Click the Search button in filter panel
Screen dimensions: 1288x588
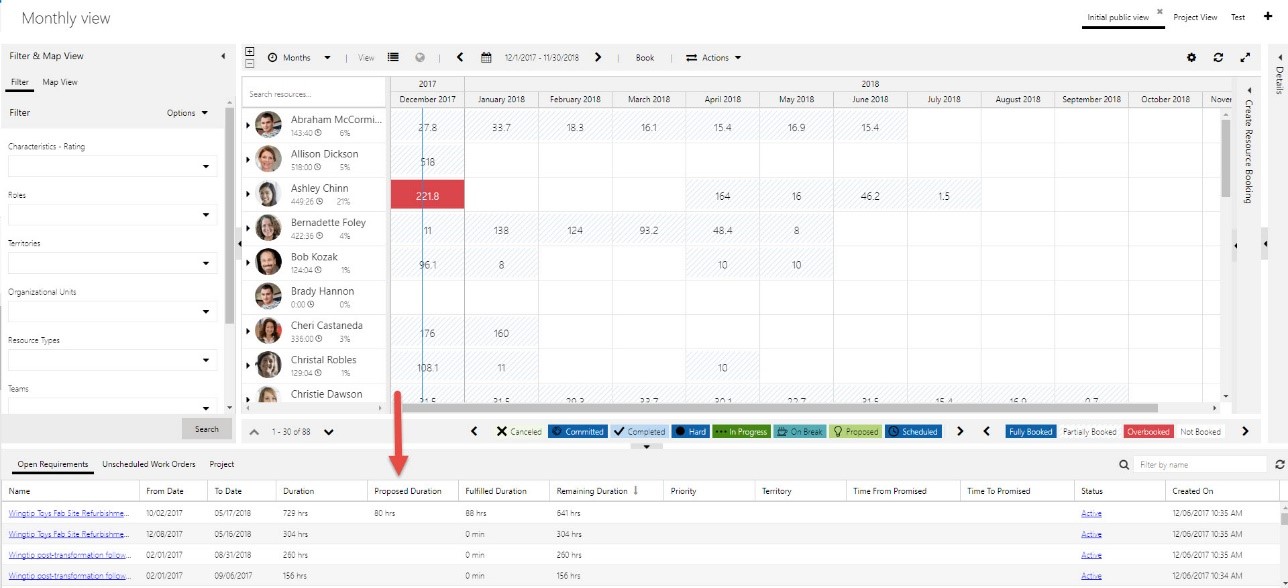(207, 429)
